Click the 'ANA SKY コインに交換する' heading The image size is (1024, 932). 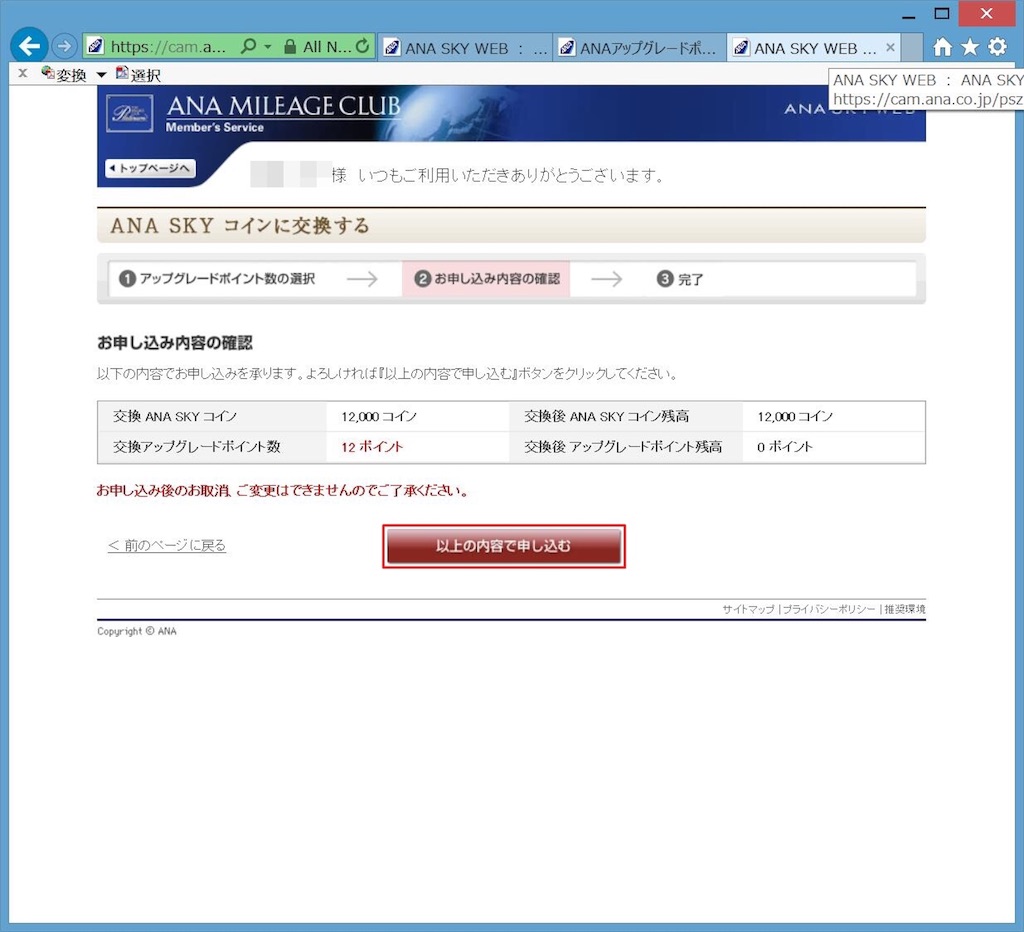click(x=240, y=226)
